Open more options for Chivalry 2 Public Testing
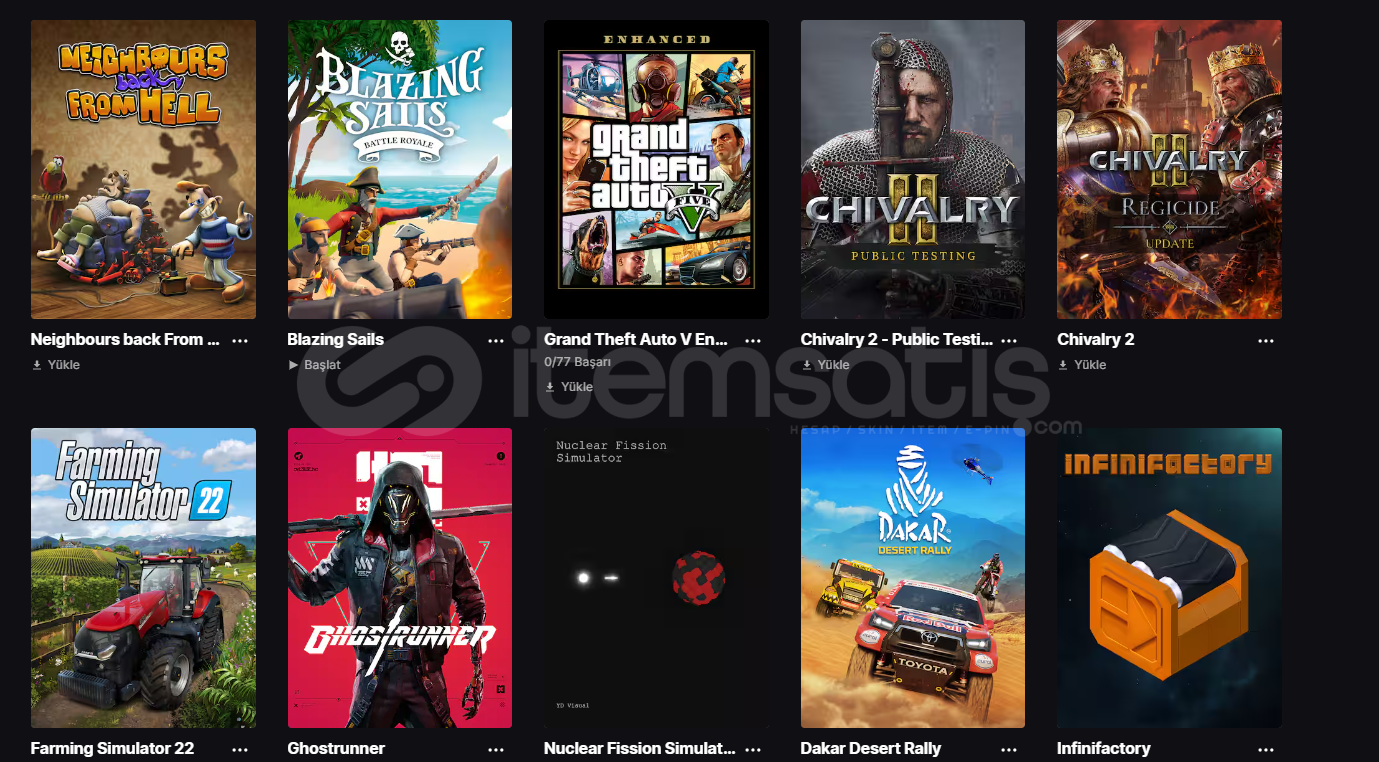 coord(1009,340)
